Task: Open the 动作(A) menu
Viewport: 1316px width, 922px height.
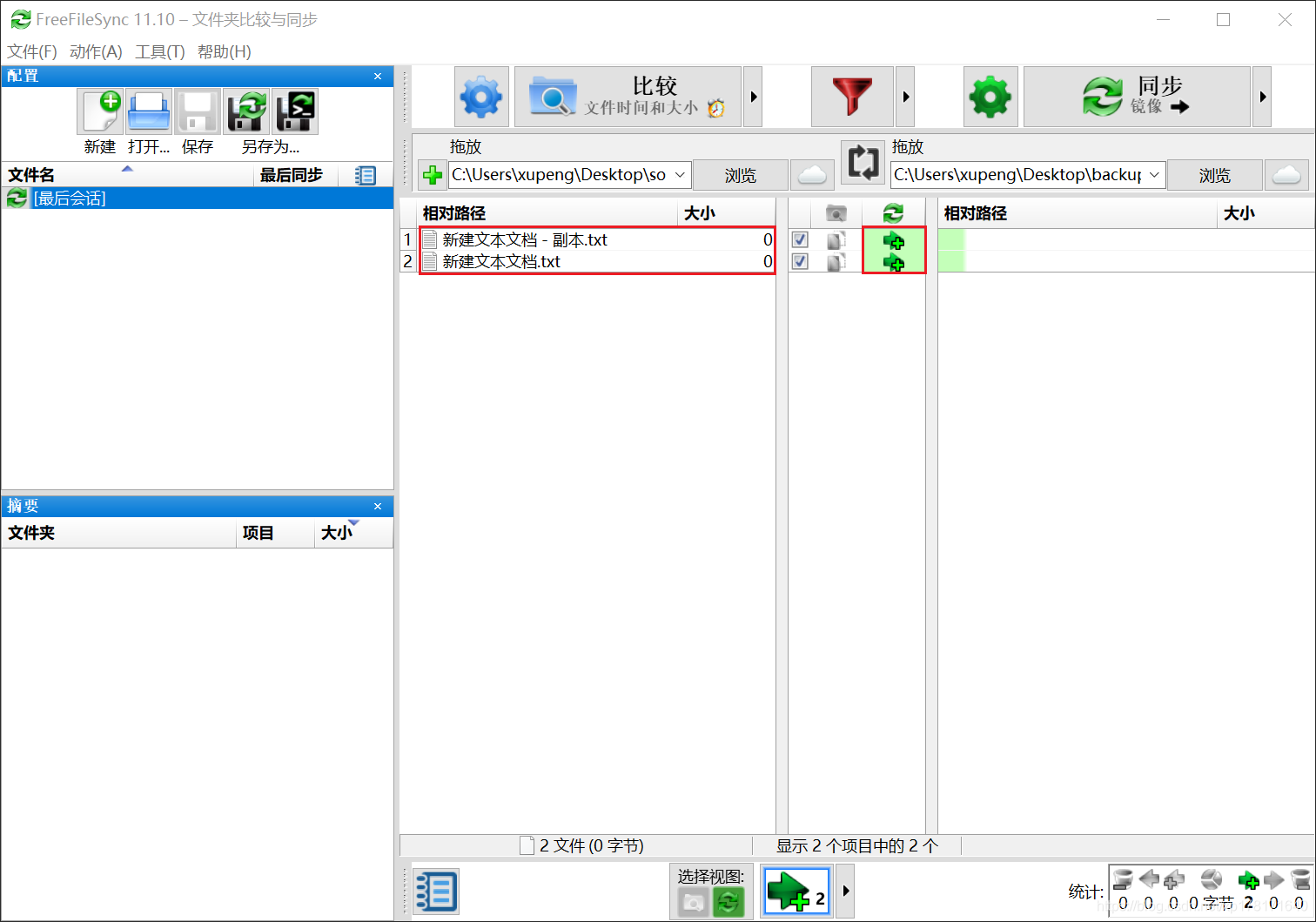Action: pyautogui.click(x=96, y=51)
